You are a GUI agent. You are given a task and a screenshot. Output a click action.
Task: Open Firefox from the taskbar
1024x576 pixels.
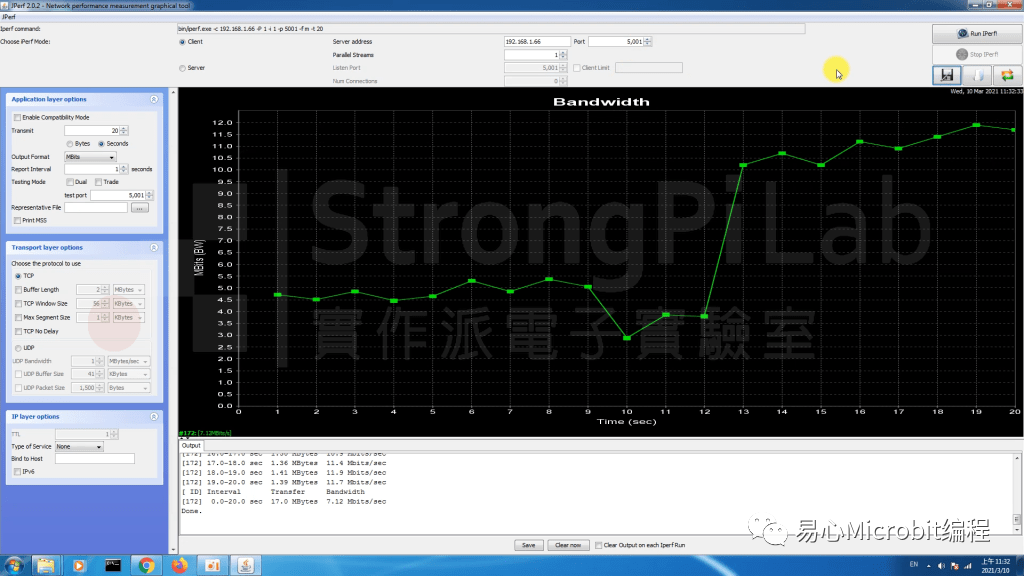click(x=179, y=566)
